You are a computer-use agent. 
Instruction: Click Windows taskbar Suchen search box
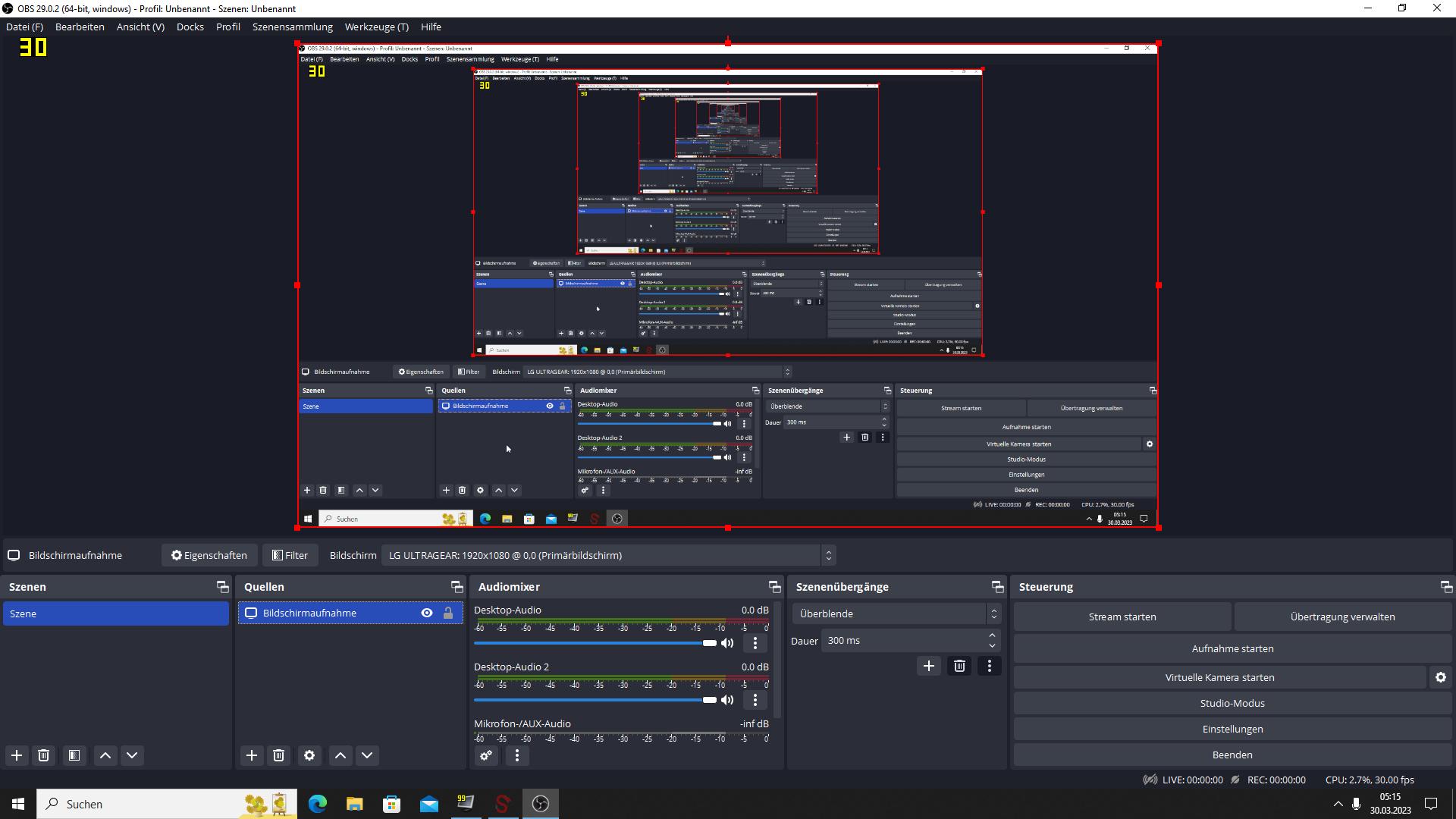tap(167, 804)
